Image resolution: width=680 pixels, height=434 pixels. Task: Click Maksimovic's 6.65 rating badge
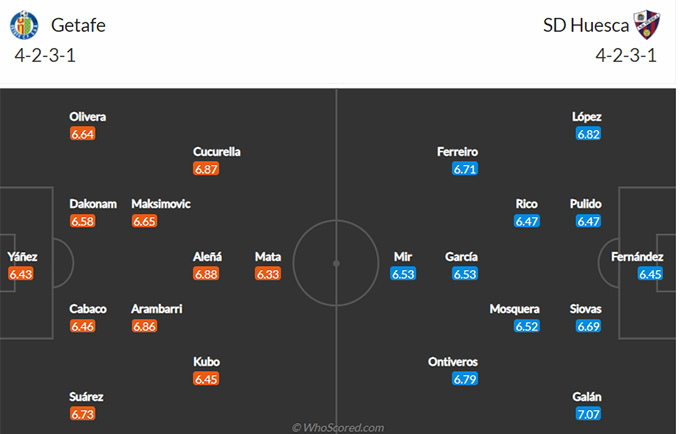click(x=144, y=221)
